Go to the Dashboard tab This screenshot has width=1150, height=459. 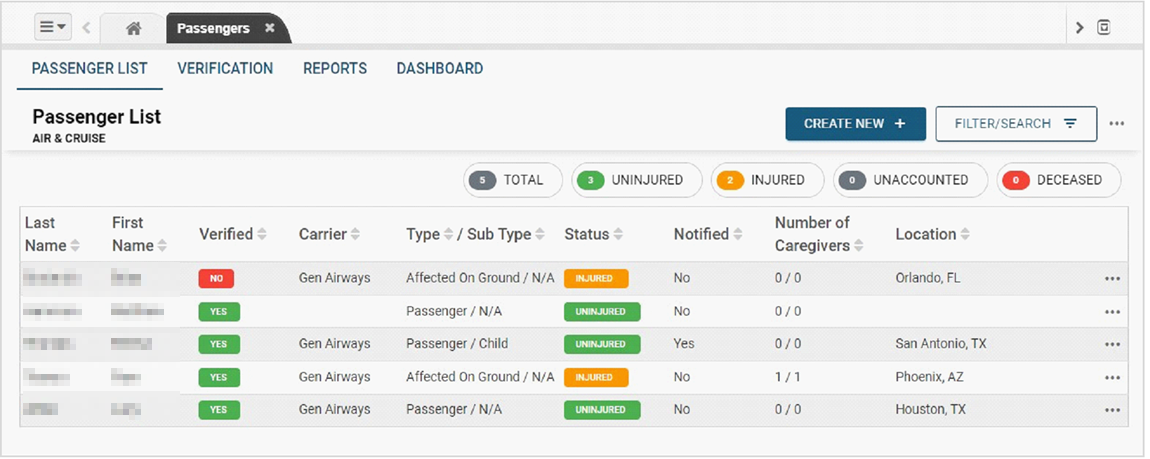pyautogui.click(x=439, y=69)
